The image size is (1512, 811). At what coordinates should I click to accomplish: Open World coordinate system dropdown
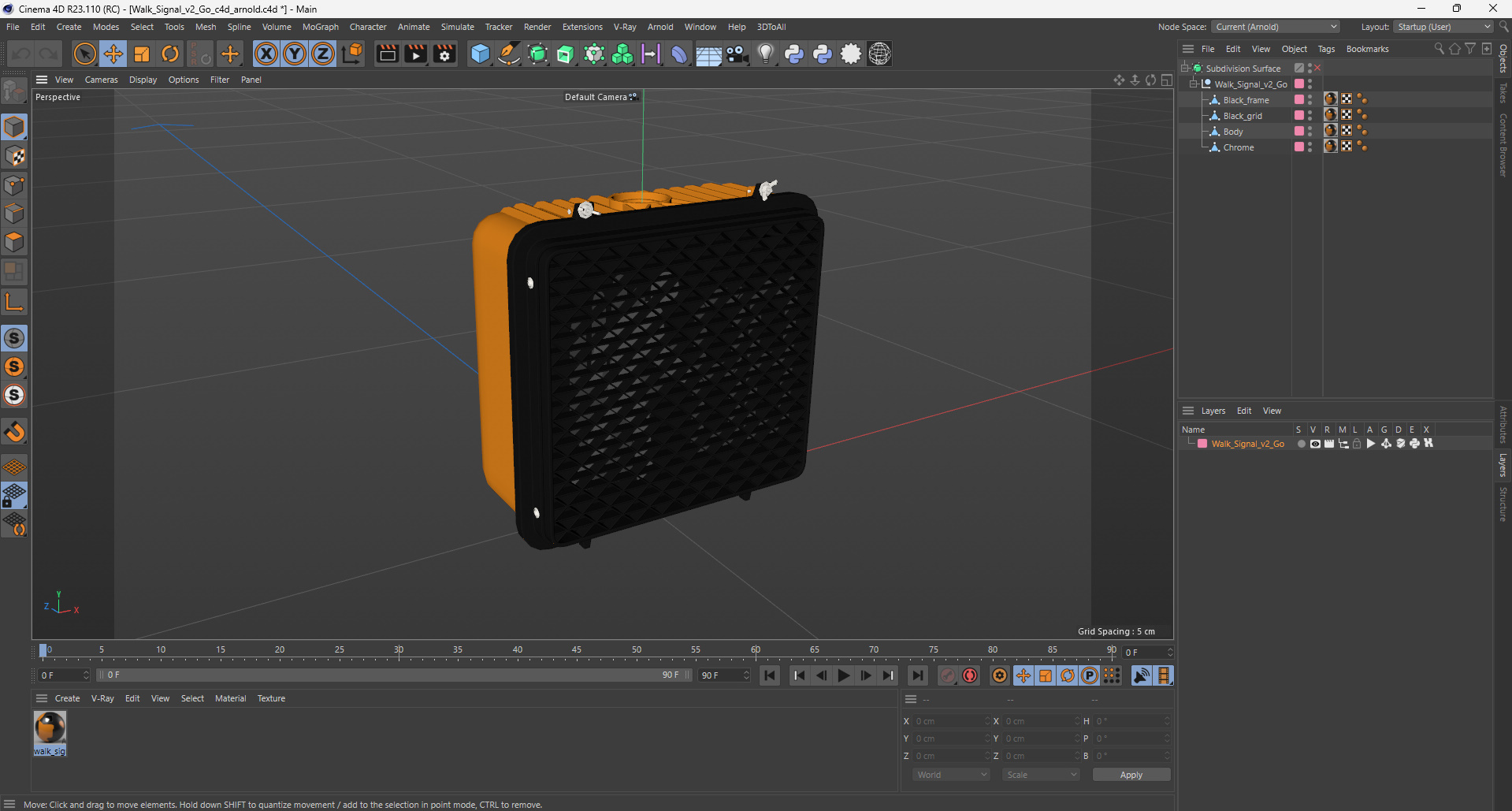[x=951, y=775]
